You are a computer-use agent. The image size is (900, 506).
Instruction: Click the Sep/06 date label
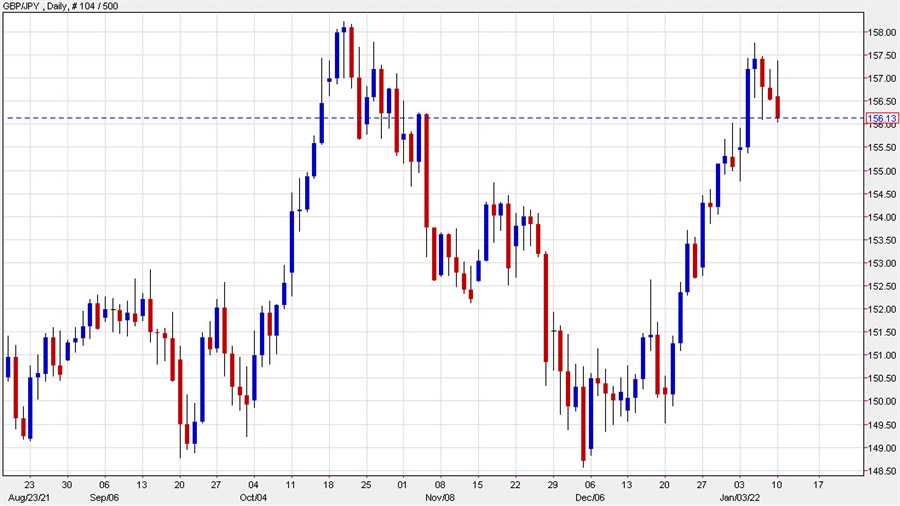[104, 497]
